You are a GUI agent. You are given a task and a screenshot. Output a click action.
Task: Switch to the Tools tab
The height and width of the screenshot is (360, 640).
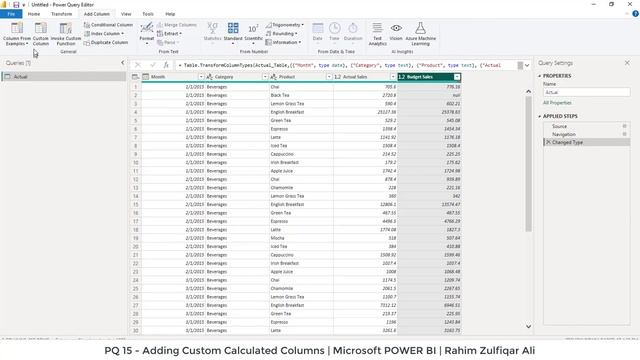(148, 14)
